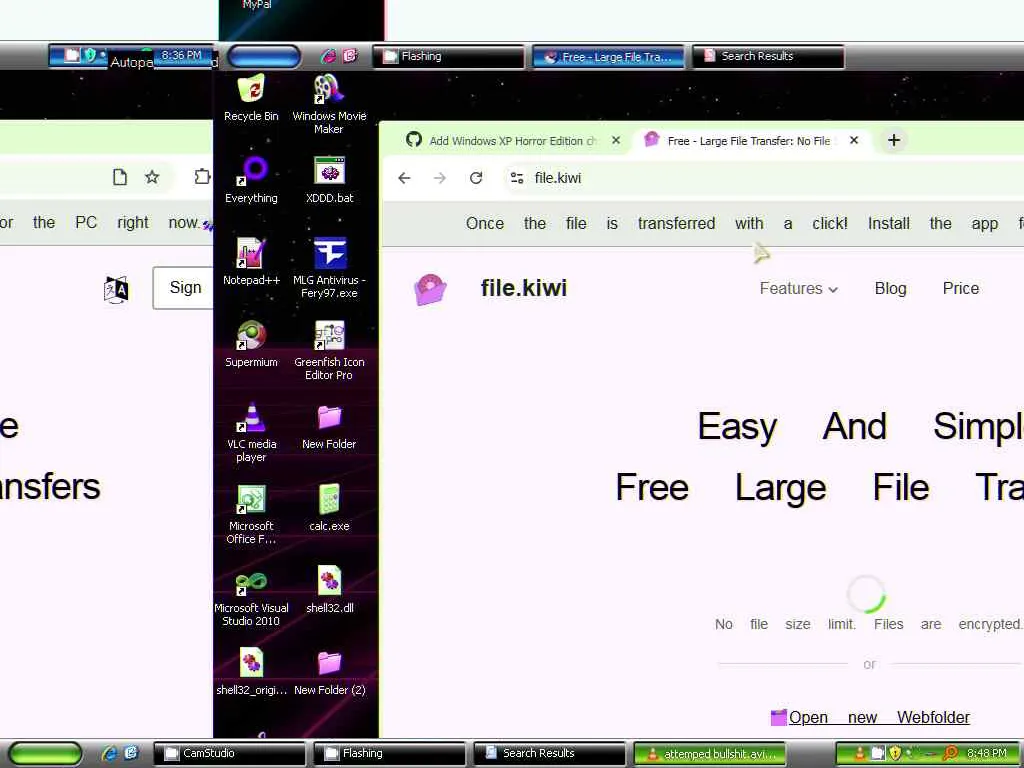
Task: Click the file.kiwi logo icon
Action: point(430,289)
